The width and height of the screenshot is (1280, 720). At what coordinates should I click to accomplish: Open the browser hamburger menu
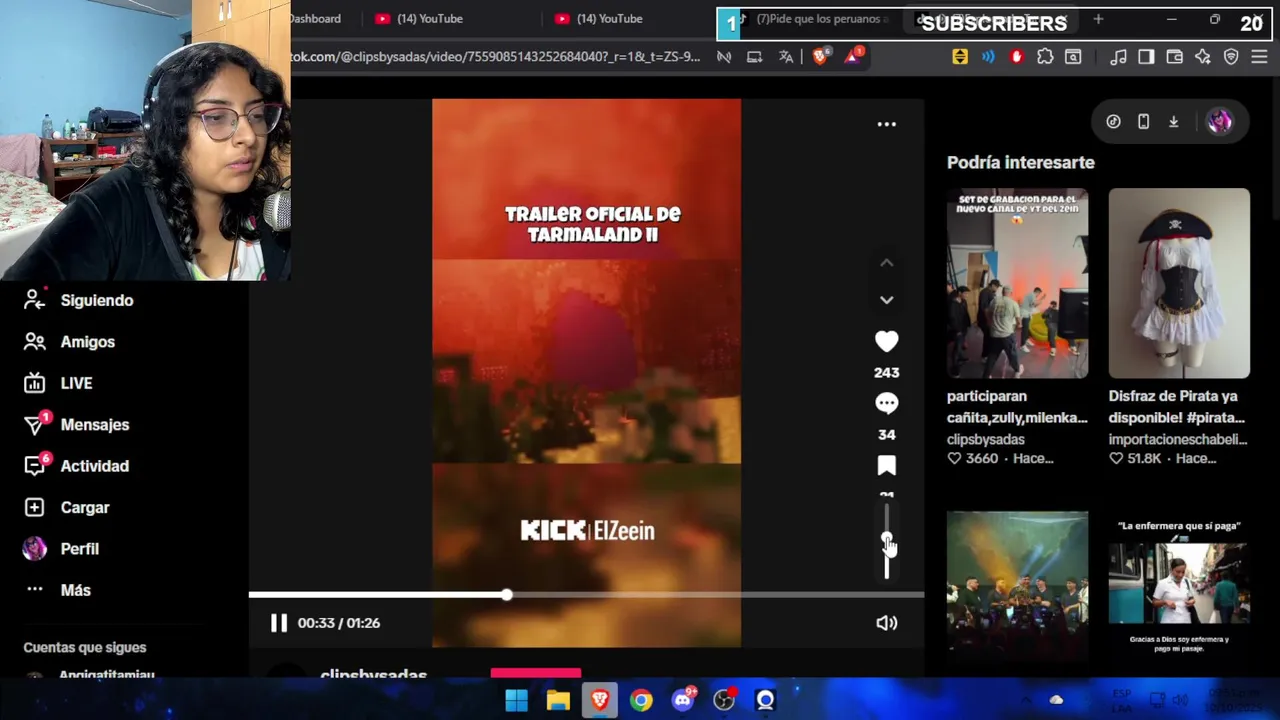point(1260,57)
